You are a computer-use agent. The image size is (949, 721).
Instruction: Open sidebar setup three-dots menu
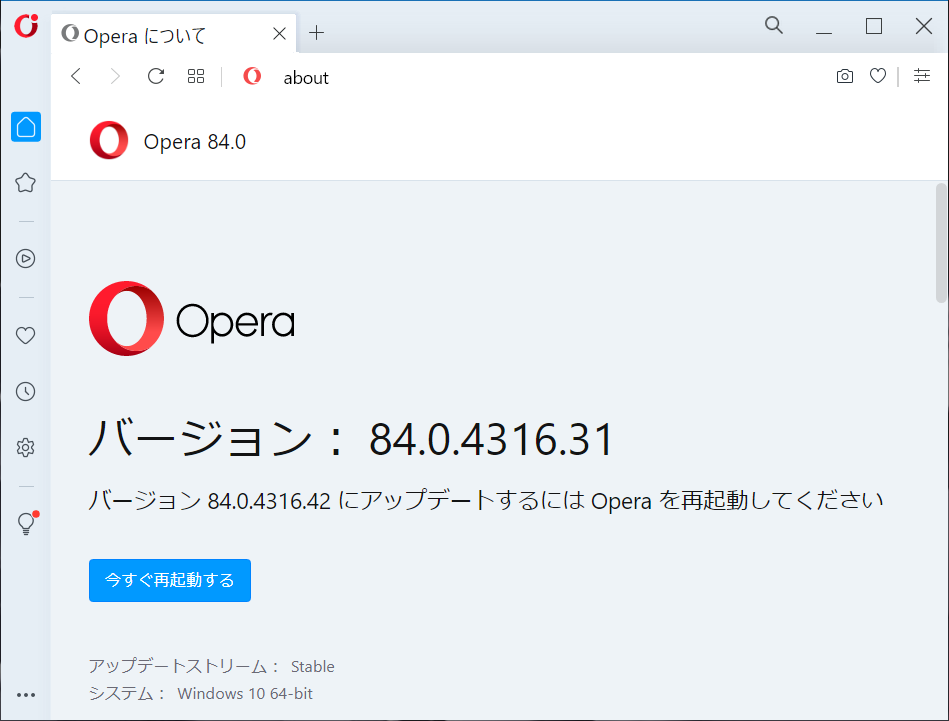(26, 695)
